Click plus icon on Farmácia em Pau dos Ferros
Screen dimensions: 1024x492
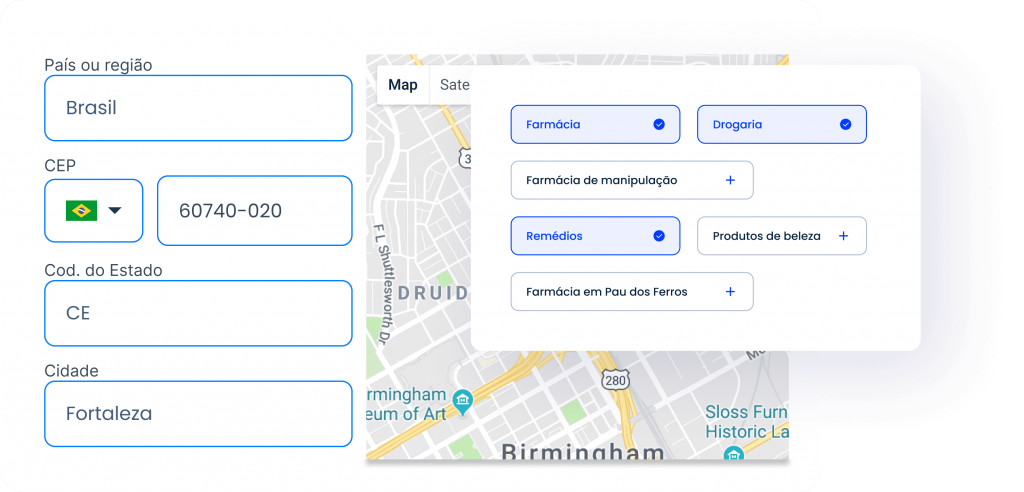(x=730, y=292)
